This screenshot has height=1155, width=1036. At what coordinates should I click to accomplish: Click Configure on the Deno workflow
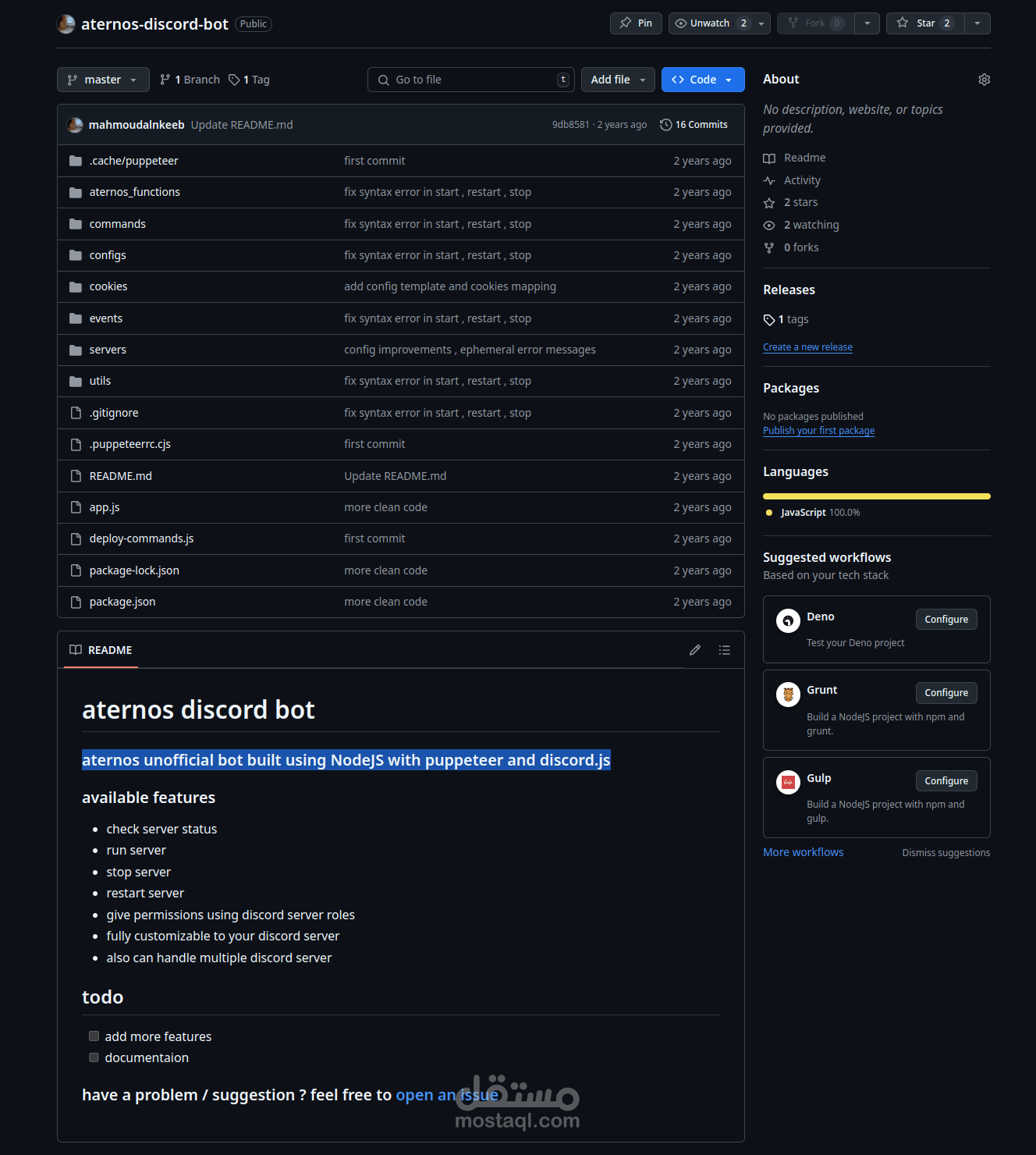pyautogui.click(x=946, y=619)
